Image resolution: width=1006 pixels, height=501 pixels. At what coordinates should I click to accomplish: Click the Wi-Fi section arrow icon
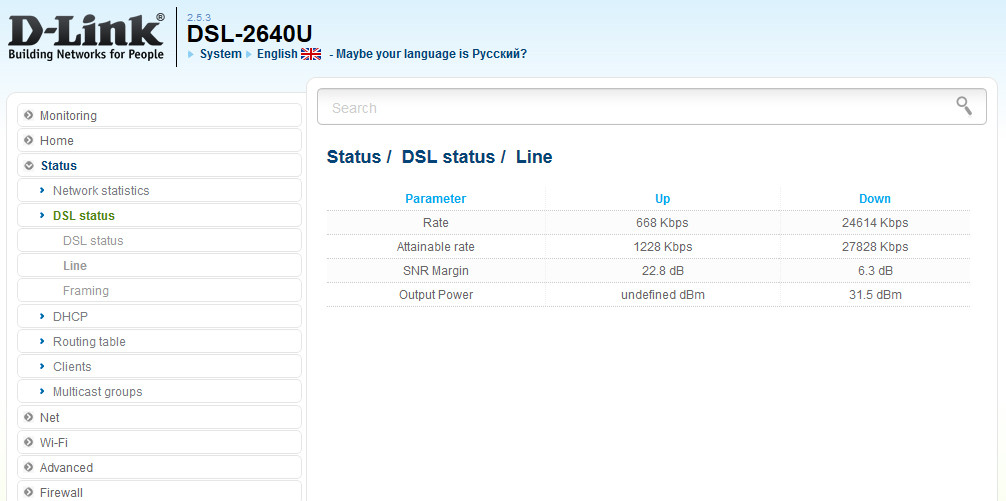29,442
